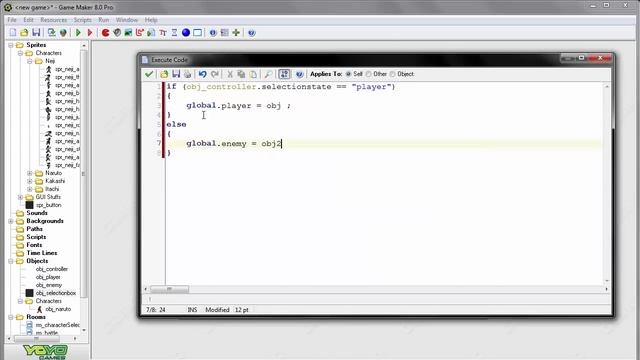Image resolution: width=640 pixels, height=360 pixels.
Task: Create a new path resource
Action: tap(140, 33)
